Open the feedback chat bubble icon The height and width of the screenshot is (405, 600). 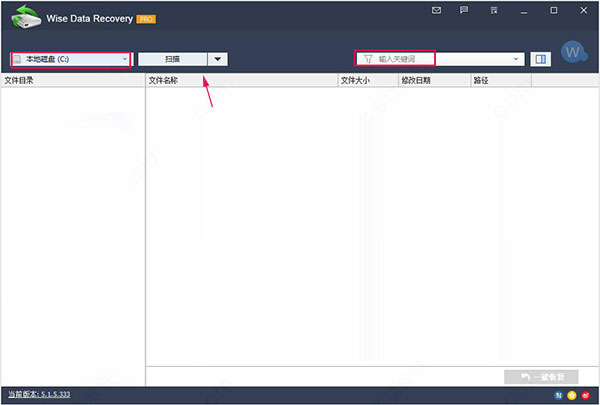click(464, 10)
